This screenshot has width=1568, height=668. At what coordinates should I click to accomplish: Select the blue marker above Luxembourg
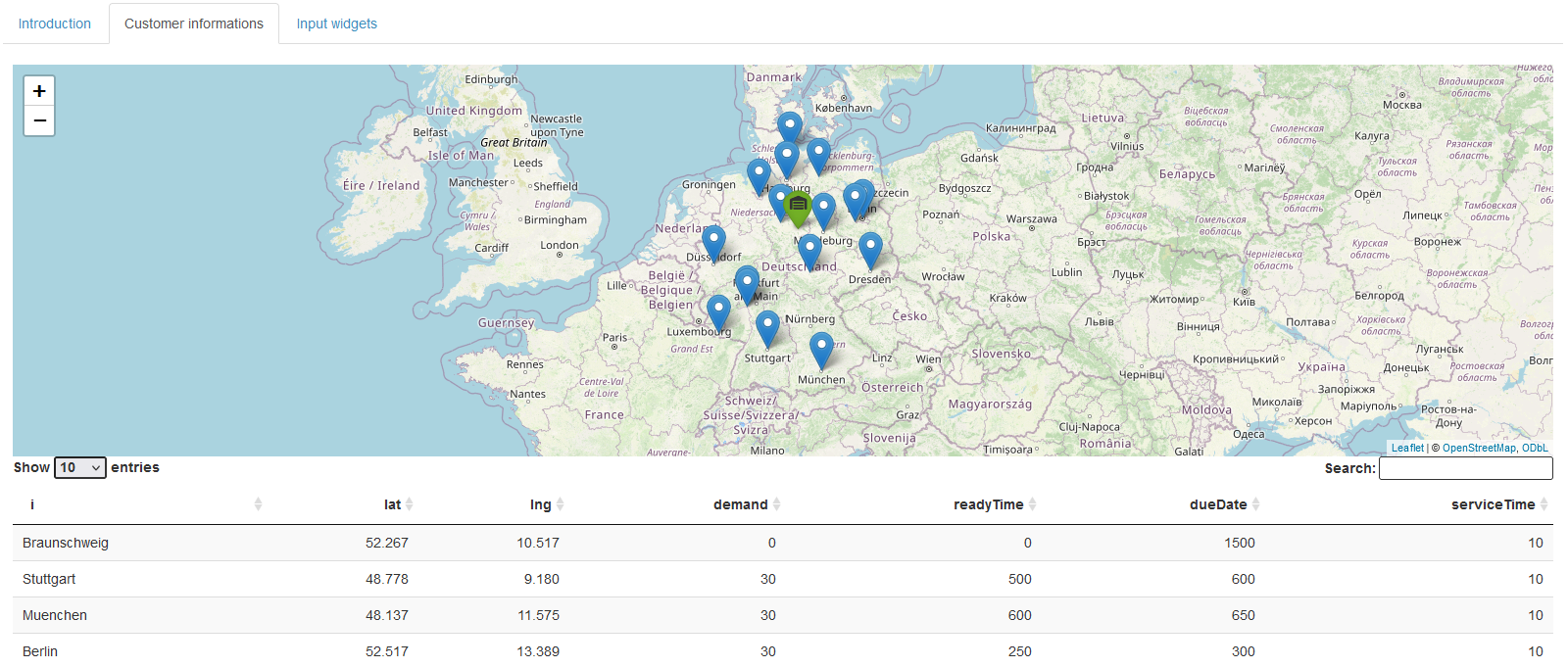(x=718, y=310)
